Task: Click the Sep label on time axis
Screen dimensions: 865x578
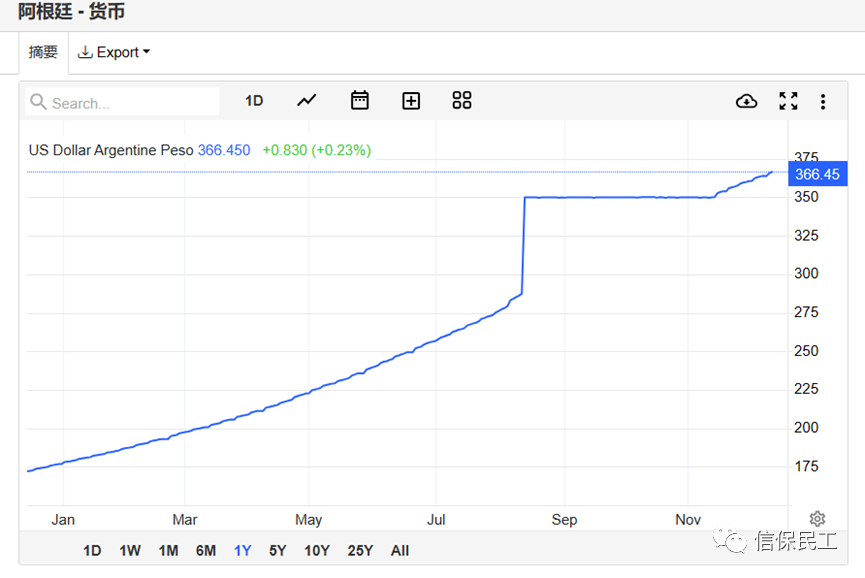Action: 564,520
